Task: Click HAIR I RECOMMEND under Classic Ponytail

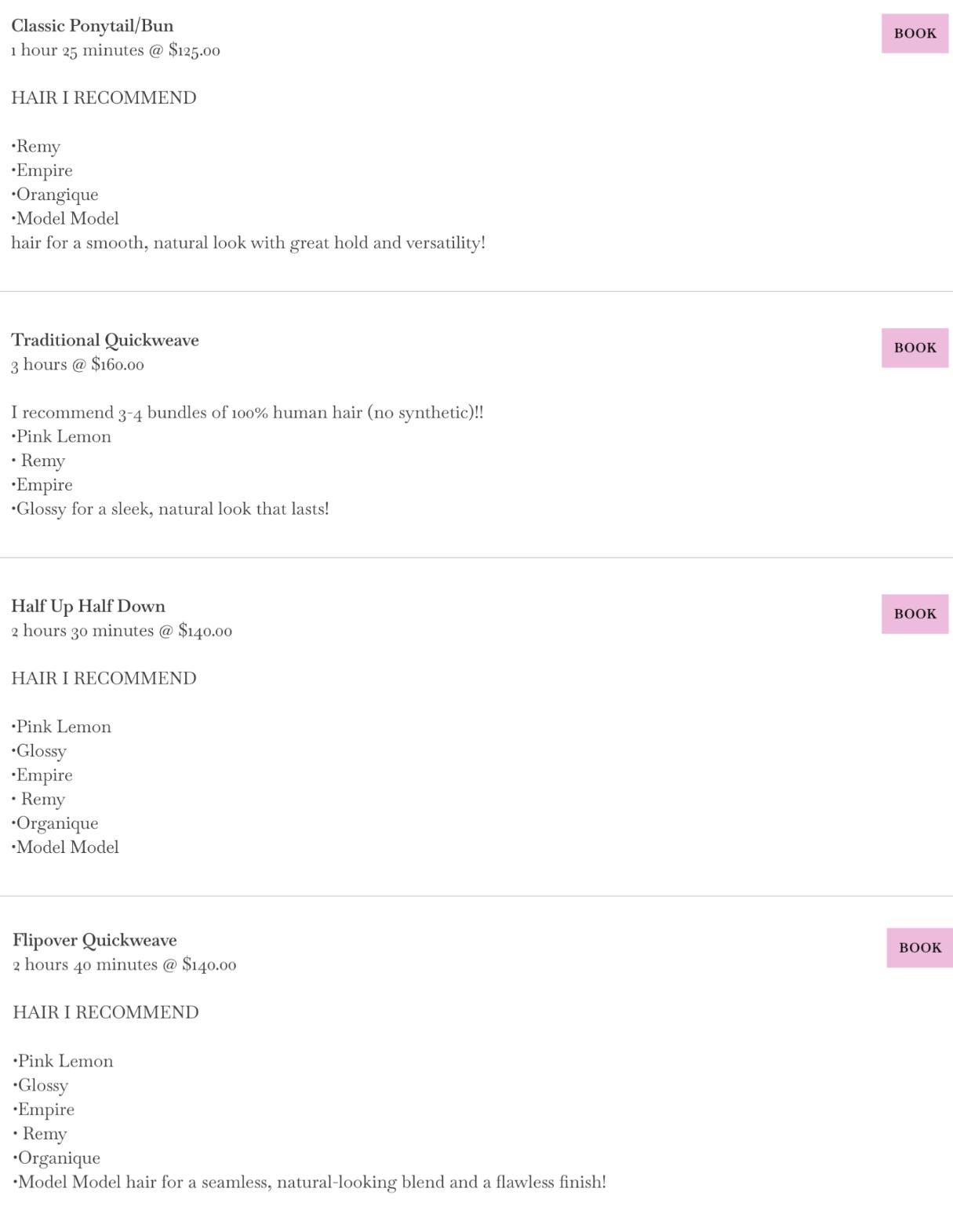Action: [x=104, y=98]
